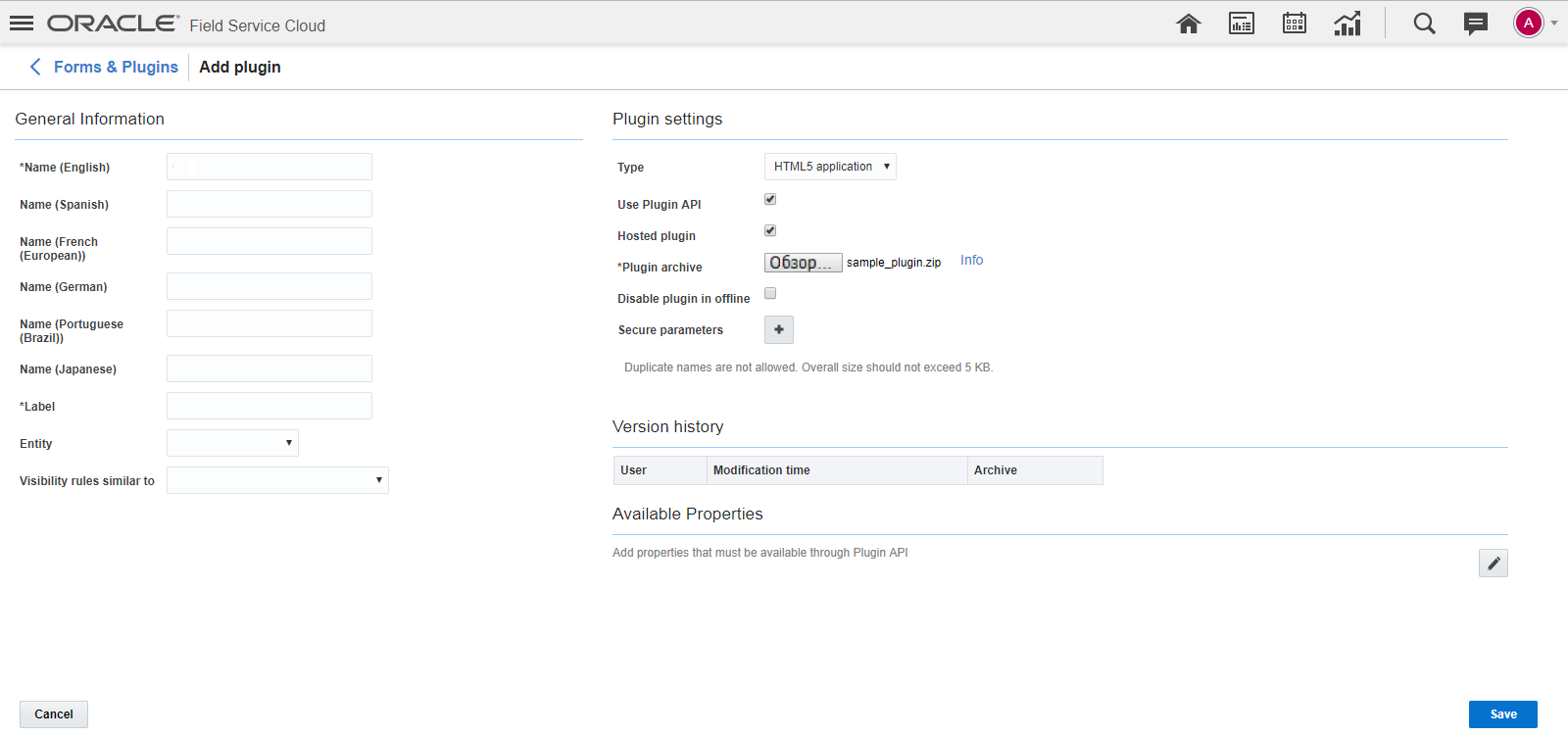Open the calendar icon in header
Screen dimensions: 1568x737
[1295, 24]
